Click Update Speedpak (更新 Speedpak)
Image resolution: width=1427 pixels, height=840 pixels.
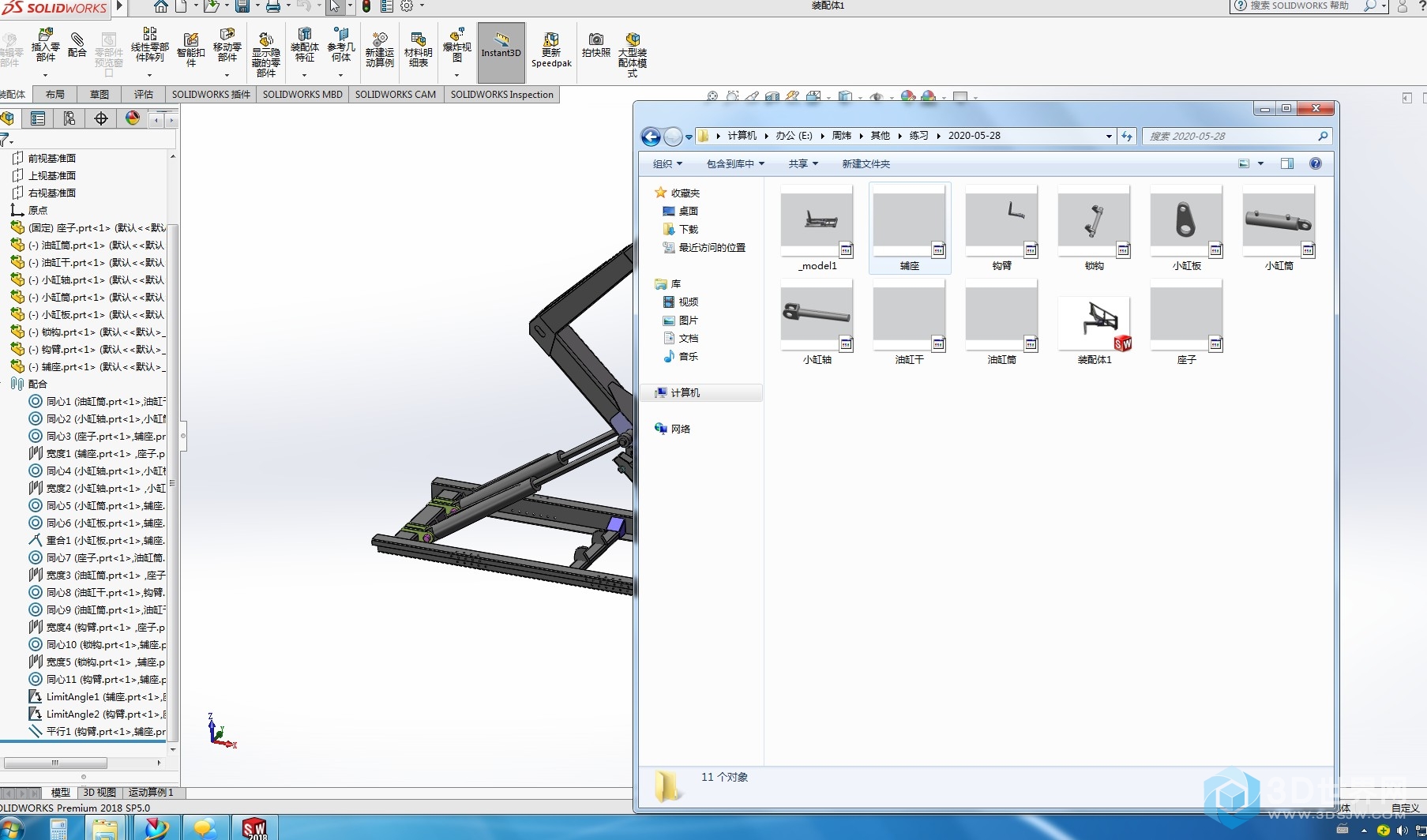[x=551, y=50]
